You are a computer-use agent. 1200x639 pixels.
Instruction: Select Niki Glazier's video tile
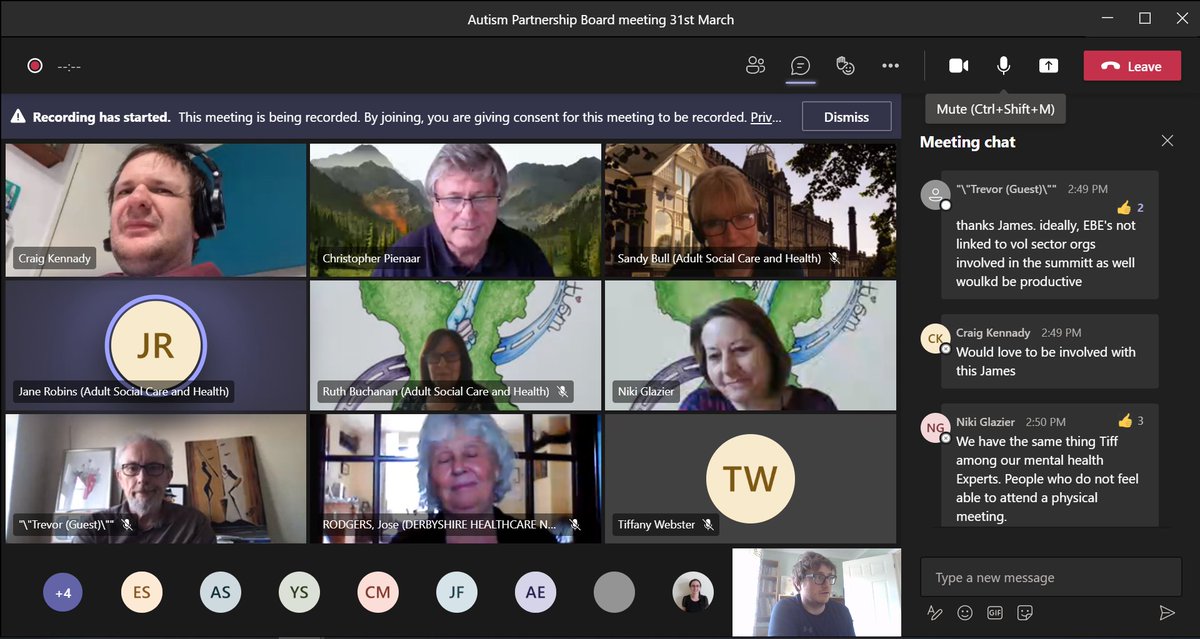[750, 346]
